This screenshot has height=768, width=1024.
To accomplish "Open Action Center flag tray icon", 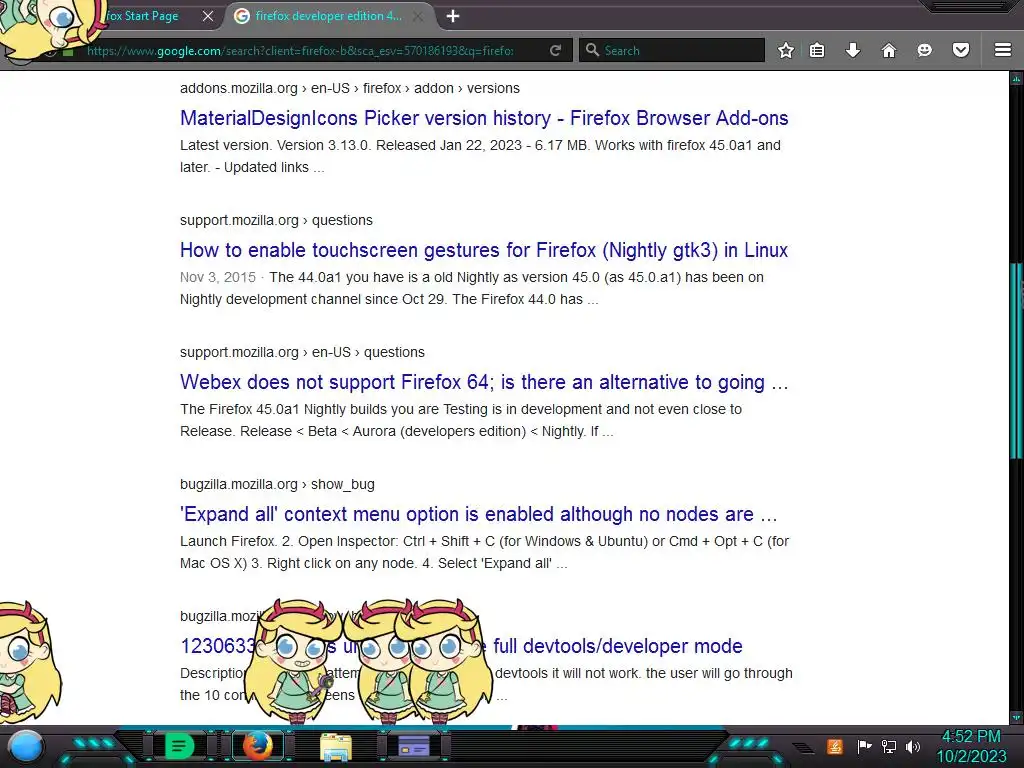I will point(864,746).
